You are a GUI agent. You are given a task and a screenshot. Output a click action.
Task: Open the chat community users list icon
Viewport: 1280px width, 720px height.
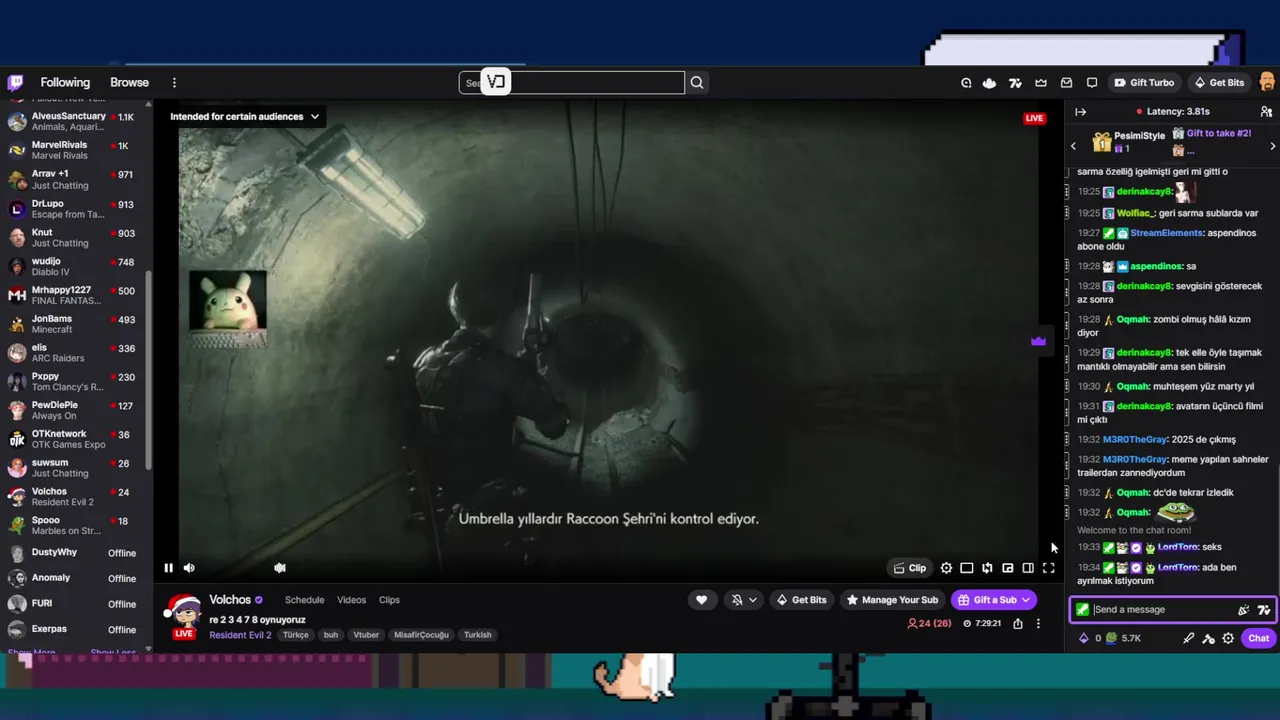click(x=1266, y=112)
